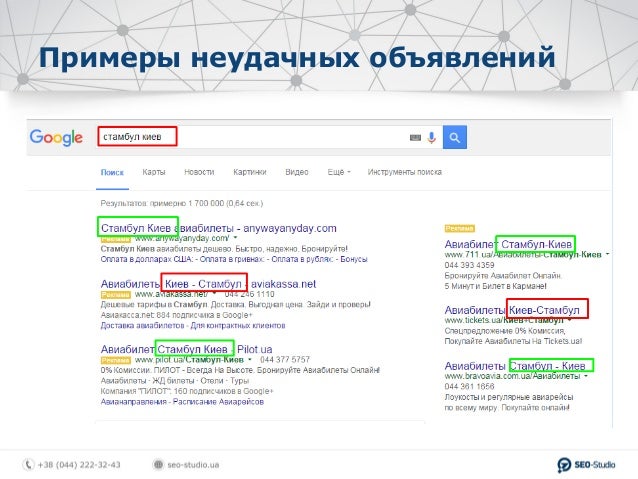Image resolution: width=638 pixels, height=479 pixels.
Task: Open the 711.ua 'Авиабилет Стамбул-Киев' ad
Action: [508, 244]
